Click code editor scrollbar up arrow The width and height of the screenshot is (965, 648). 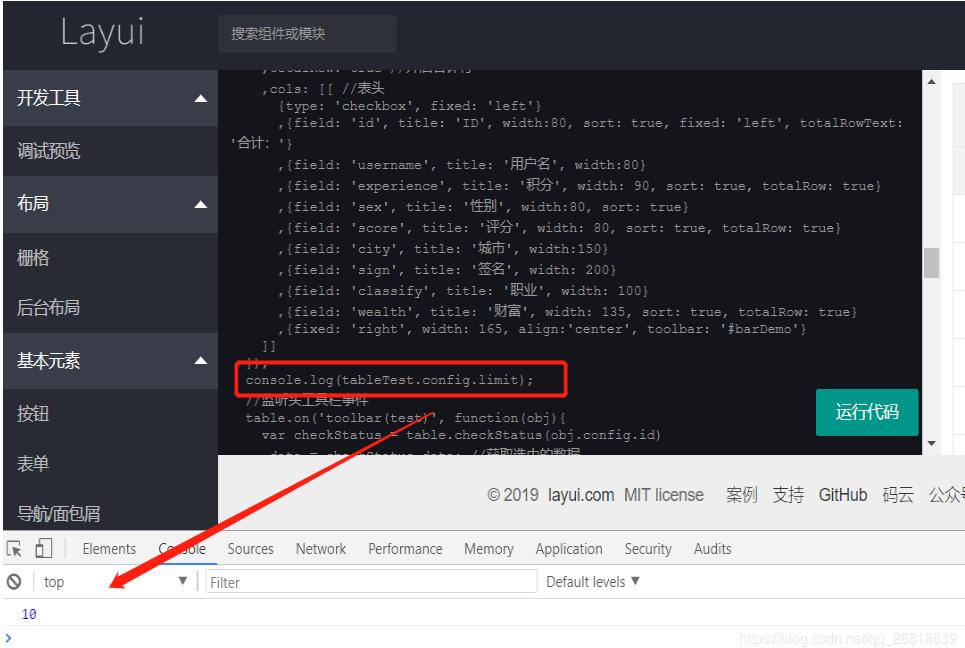[931, 81]
